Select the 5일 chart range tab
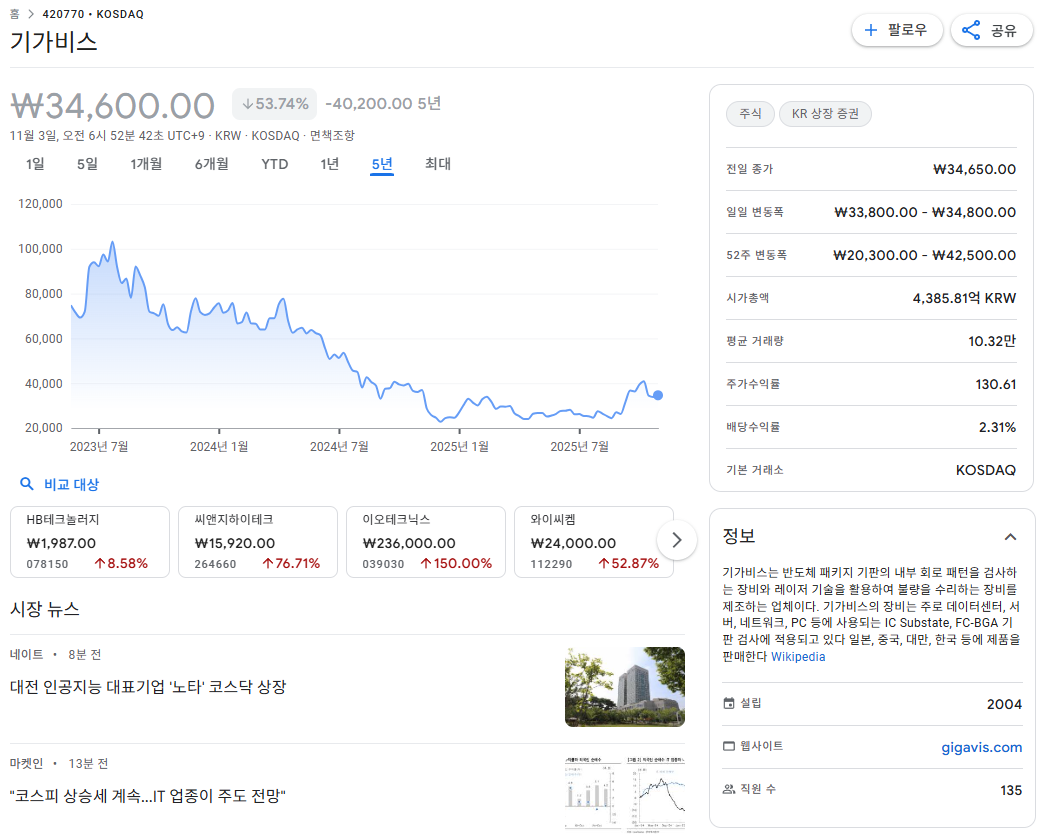The width and height of the screenshot is (1038, 834). tap(87, 163)
